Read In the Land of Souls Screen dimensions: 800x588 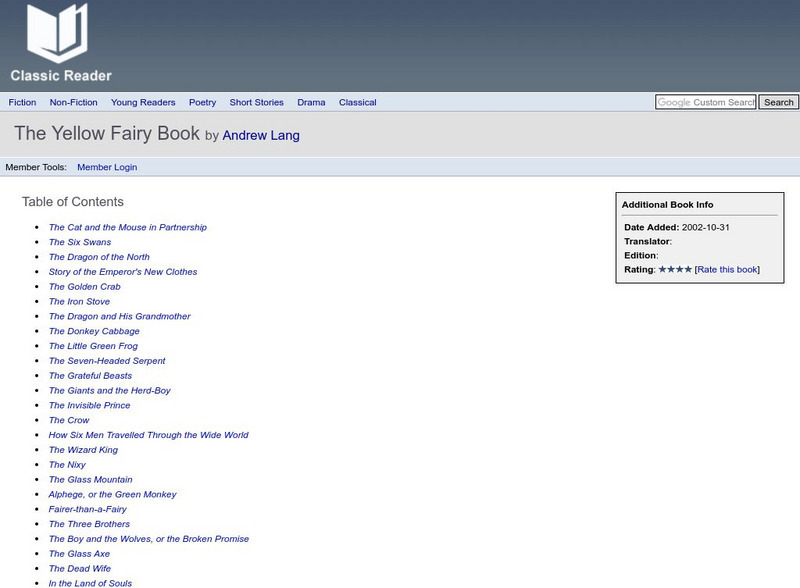coord(89,583)
